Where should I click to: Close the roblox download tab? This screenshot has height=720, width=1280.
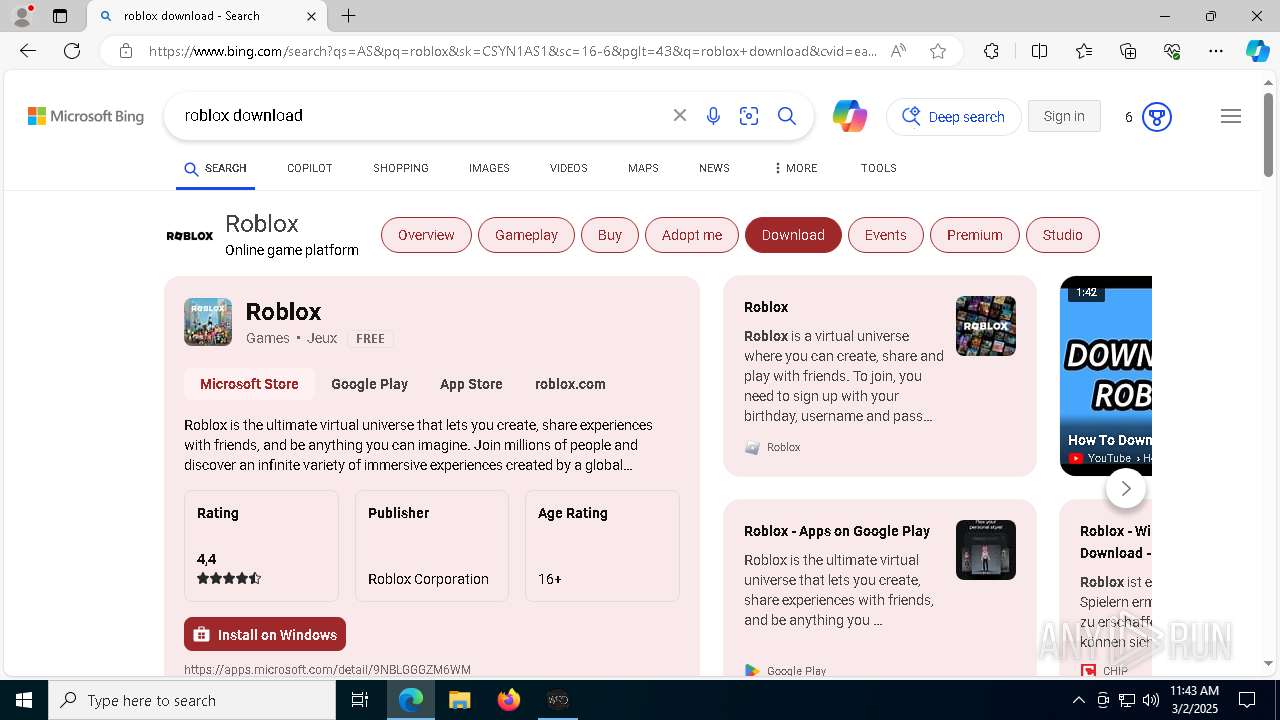[311, 16]
